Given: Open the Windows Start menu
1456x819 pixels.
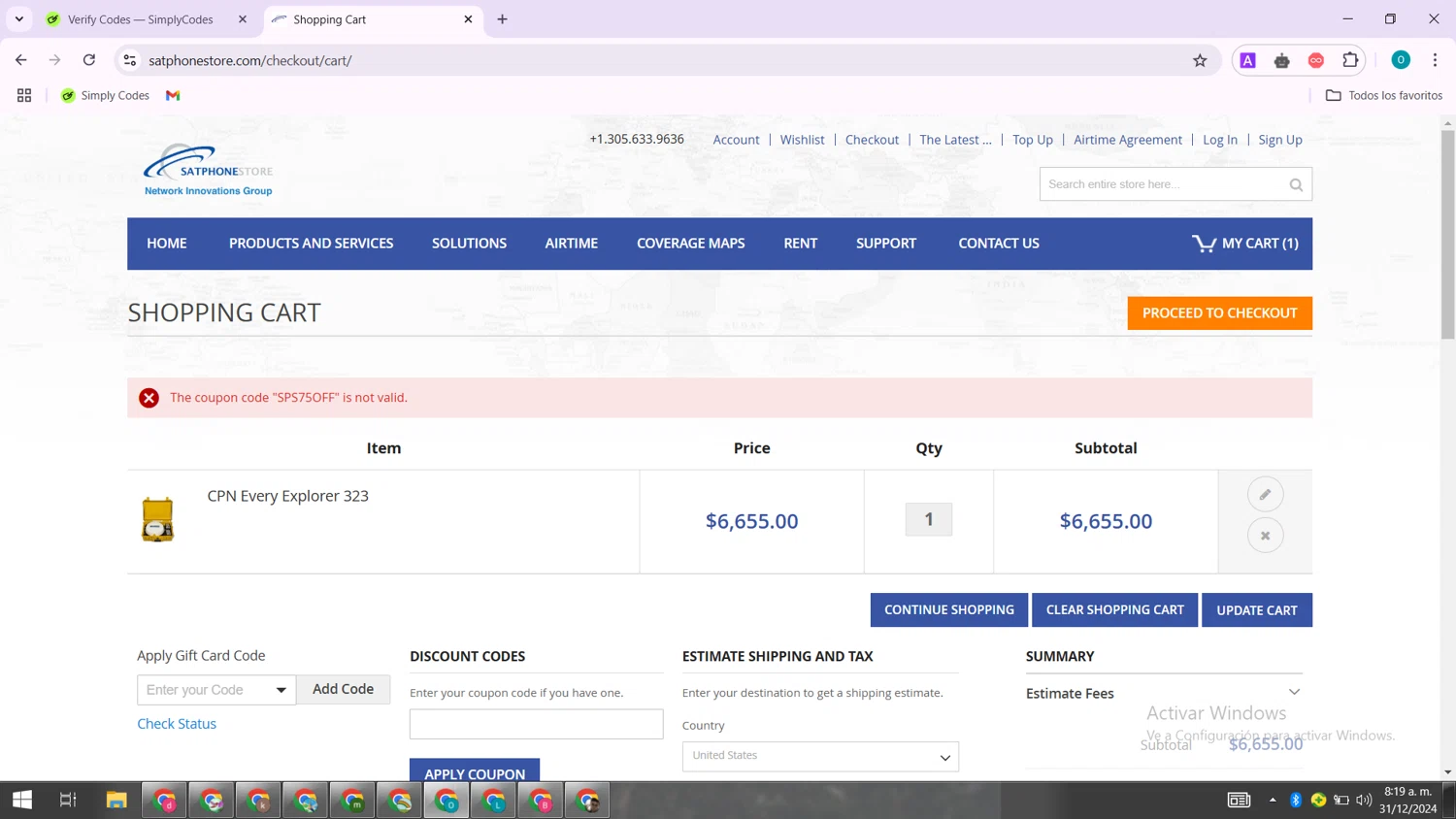Looking at the screenshot, I should 22,800.
